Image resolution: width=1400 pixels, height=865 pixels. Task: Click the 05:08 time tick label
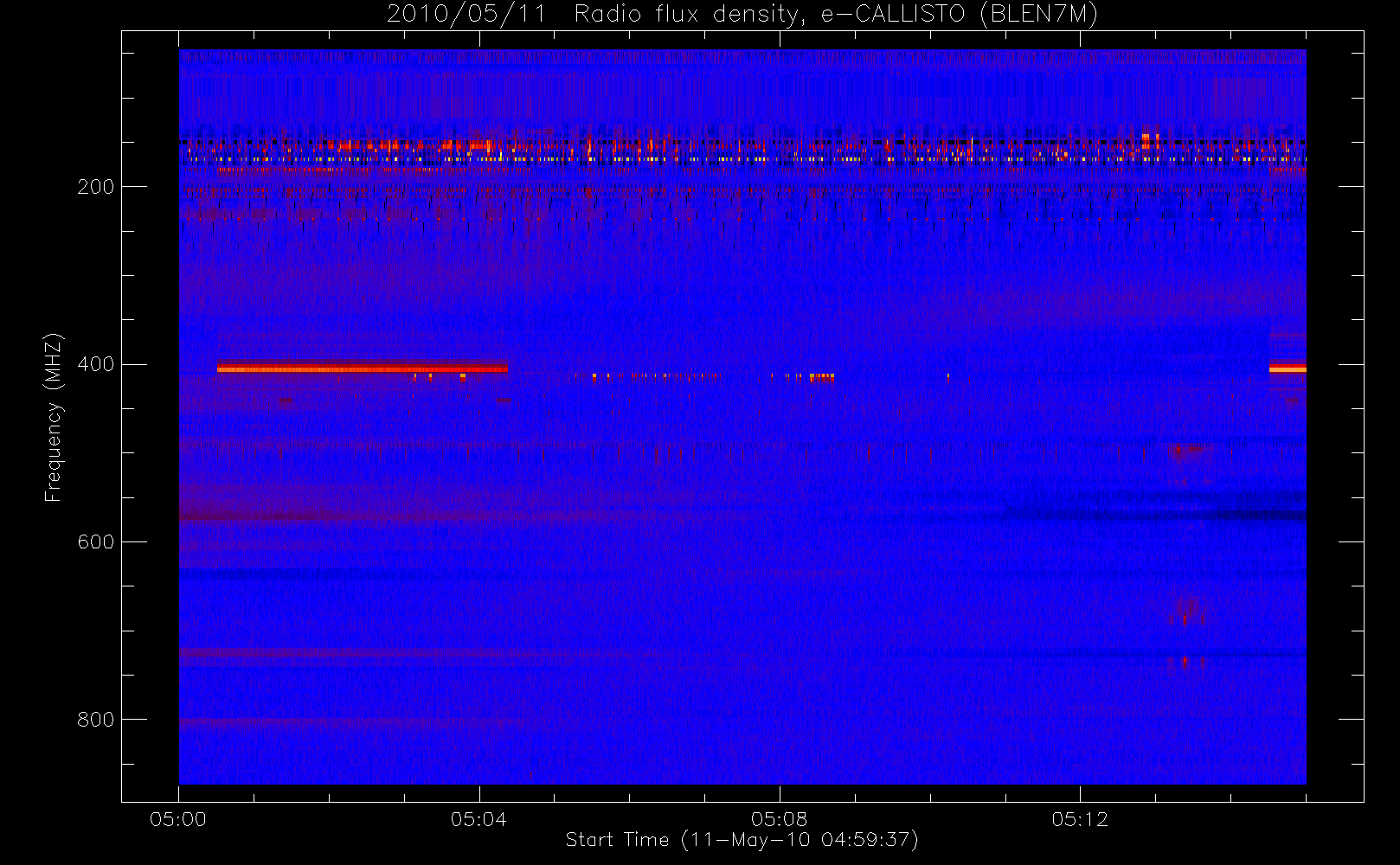[x=779, y=819]
